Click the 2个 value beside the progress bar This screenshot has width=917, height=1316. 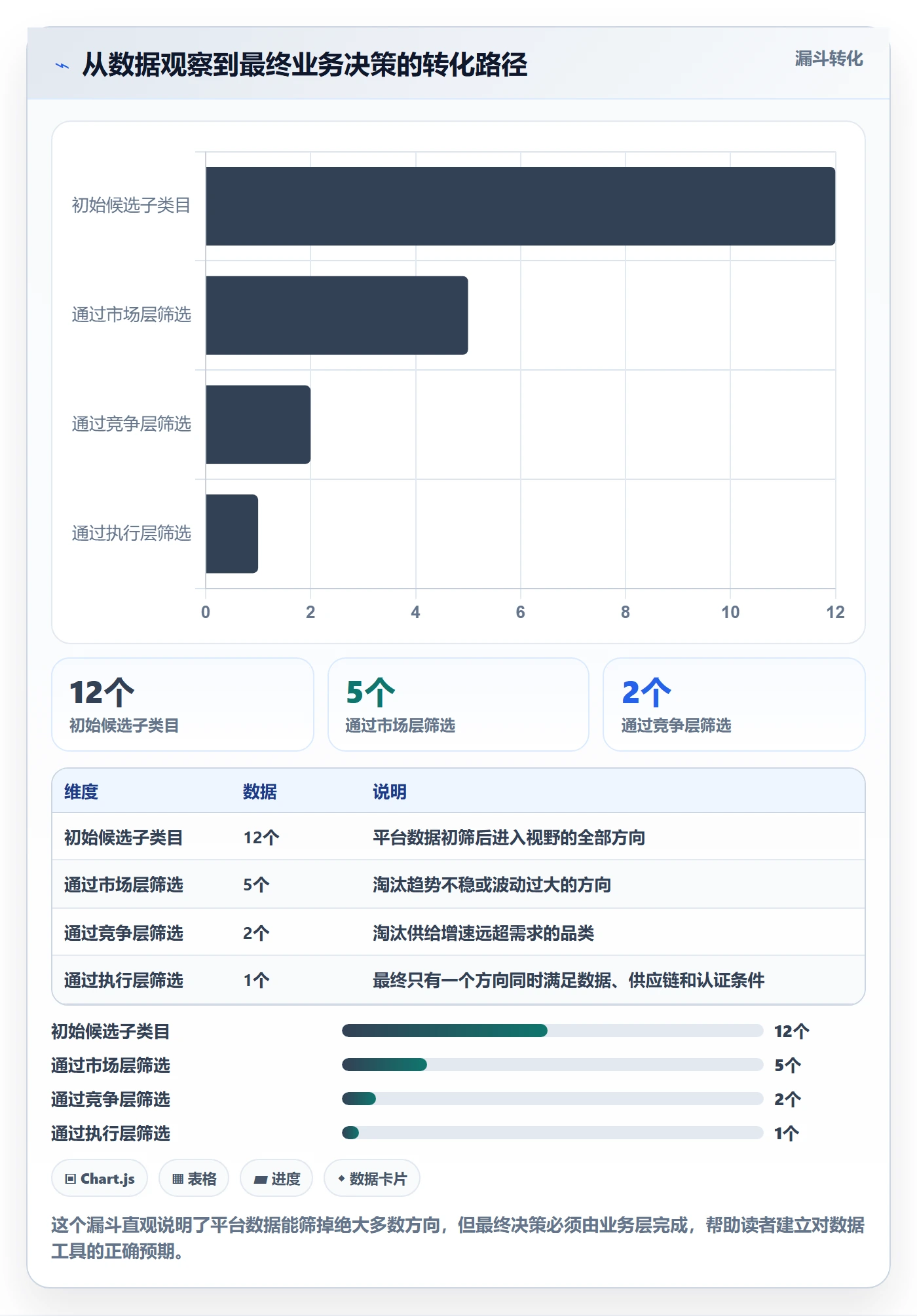[x=787, y=1099]
